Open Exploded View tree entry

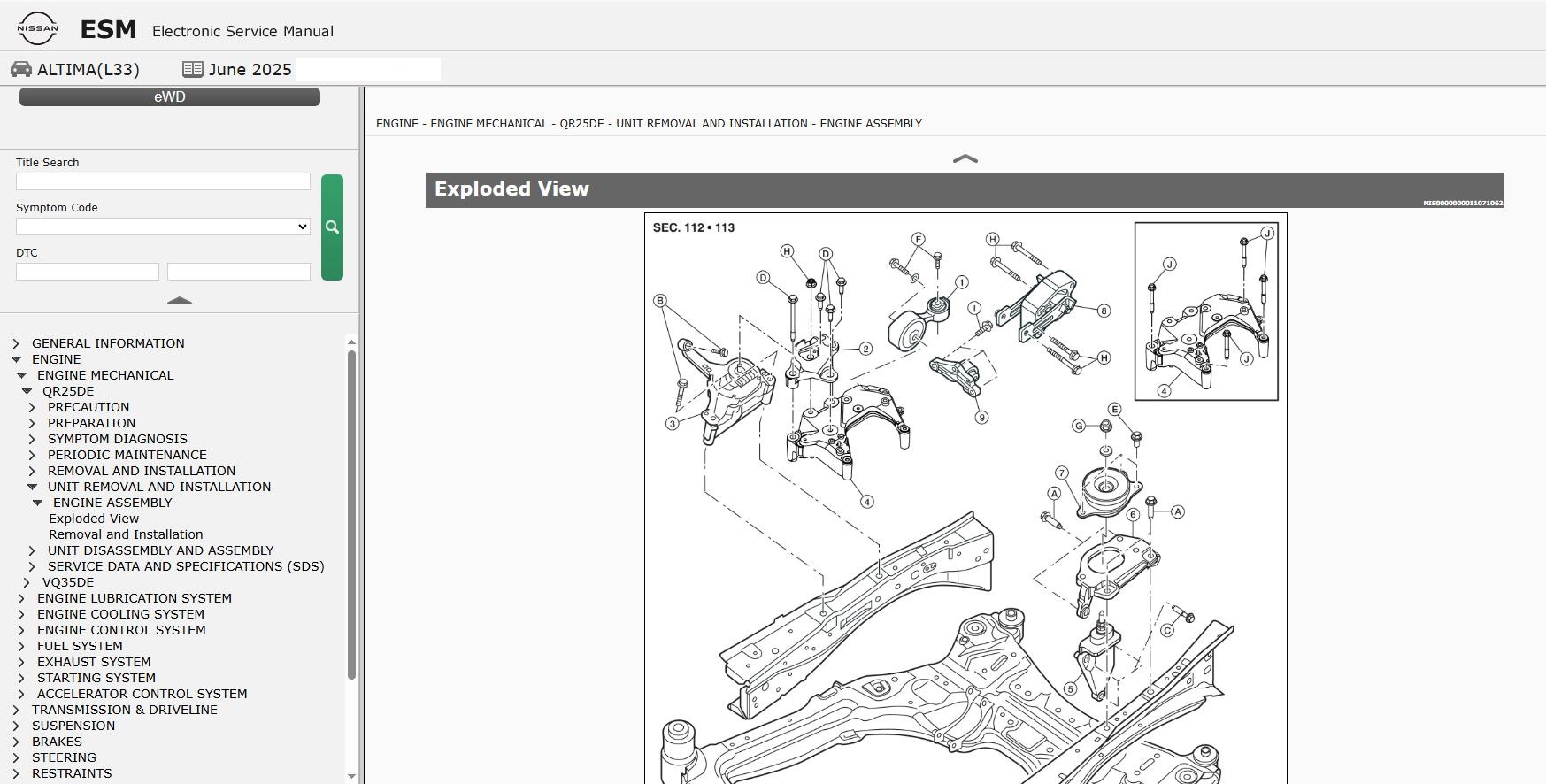[x=94, y=519]
